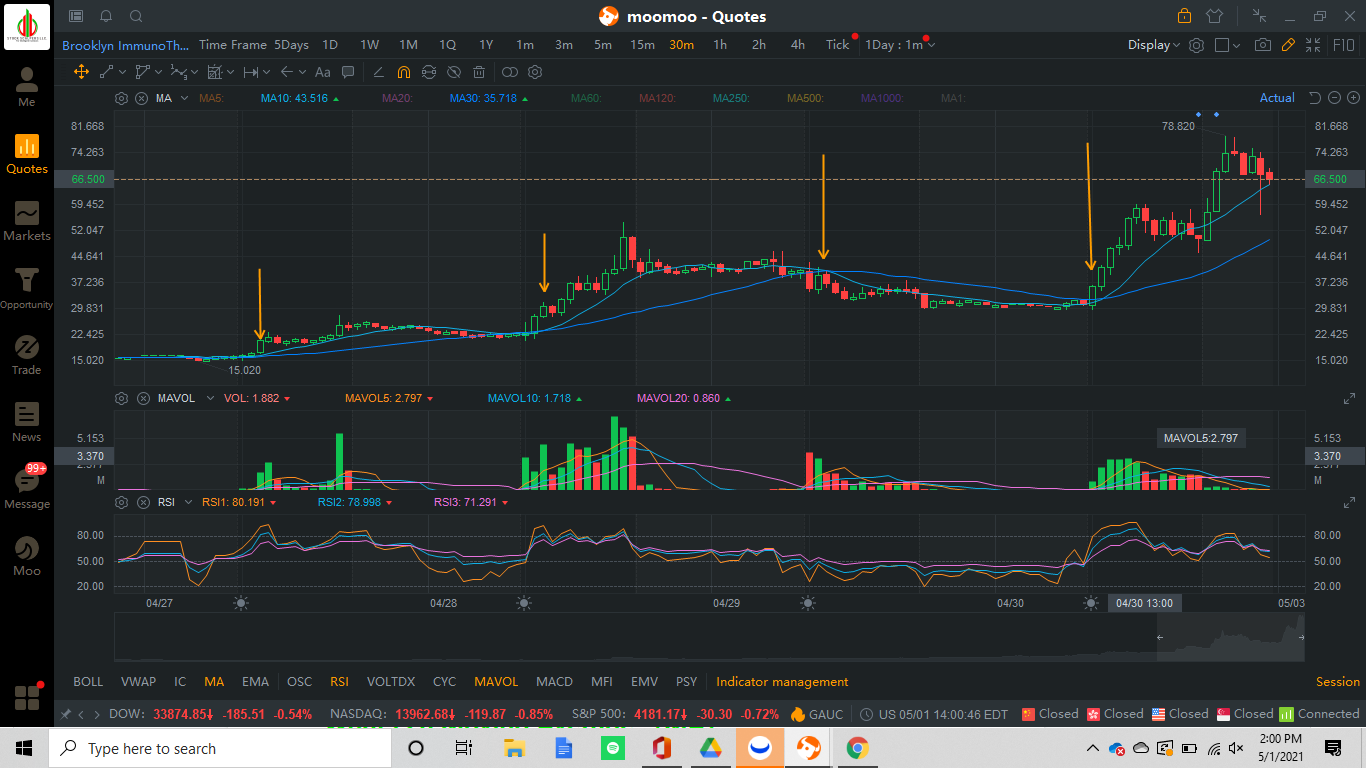
Task: Add a text annotation with Aa tool
Action: point(322,72)
